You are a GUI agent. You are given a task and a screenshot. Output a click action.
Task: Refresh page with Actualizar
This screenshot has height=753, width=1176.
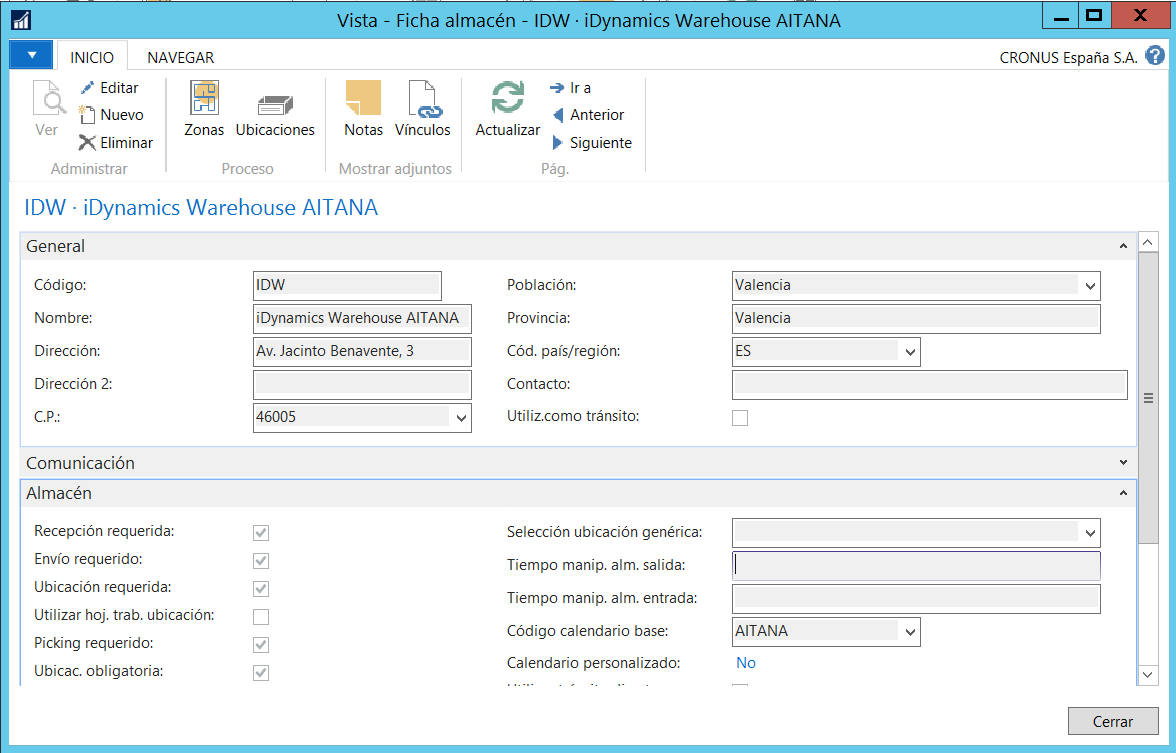coord(508,108)
